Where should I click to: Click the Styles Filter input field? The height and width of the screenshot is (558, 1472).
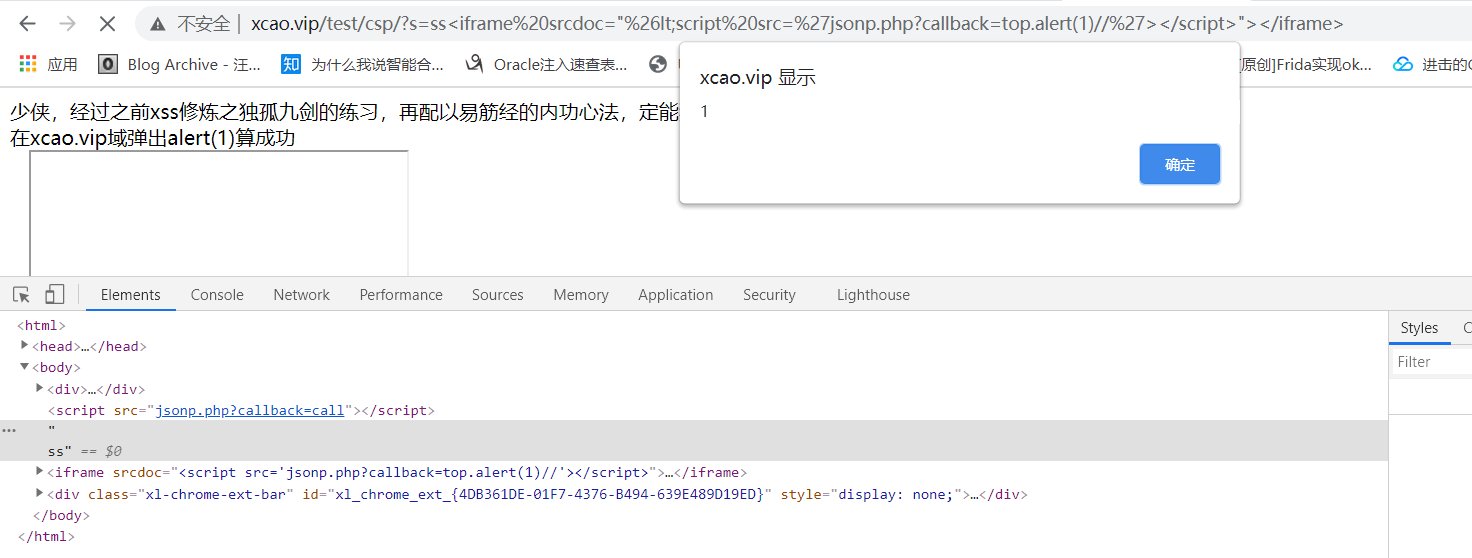click(x=1432, y=362)
